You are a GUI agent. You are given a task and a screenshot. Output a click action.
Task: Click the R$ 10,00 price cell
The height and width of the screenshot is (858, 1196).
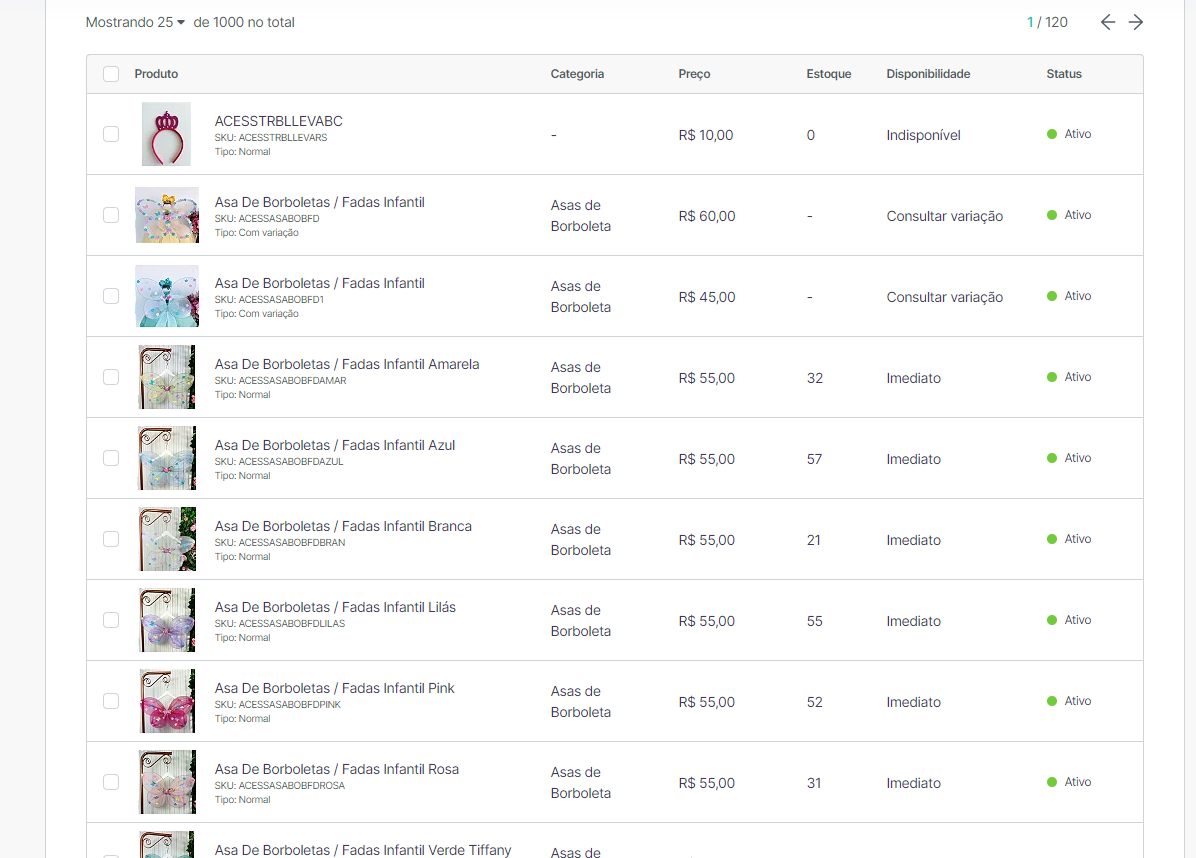tap(706, 135)
